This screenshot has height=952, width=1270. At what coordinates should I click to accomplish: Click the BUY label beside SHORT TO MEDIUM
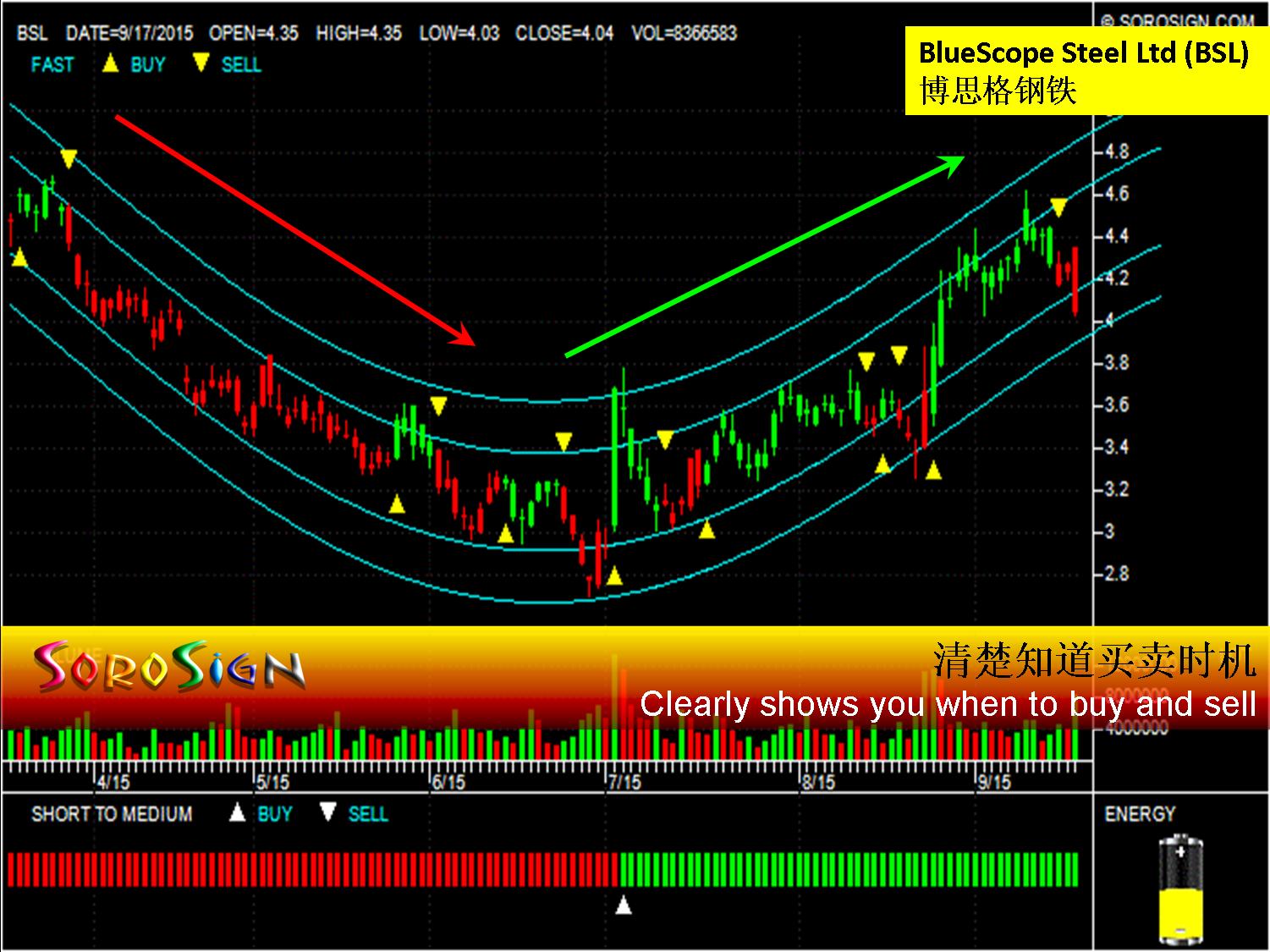275,814
